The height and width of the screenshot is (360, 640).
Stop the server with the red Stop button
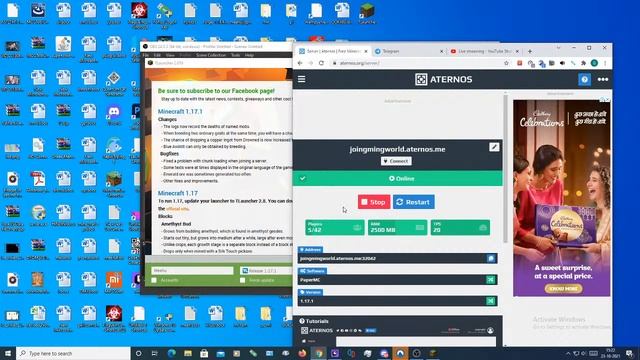(373, 202)
